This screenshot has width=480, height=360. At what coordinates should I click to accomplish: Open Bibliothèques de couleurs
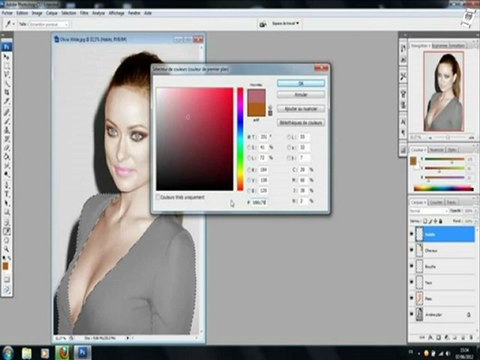pyautogui.click(x=301, y=123)
